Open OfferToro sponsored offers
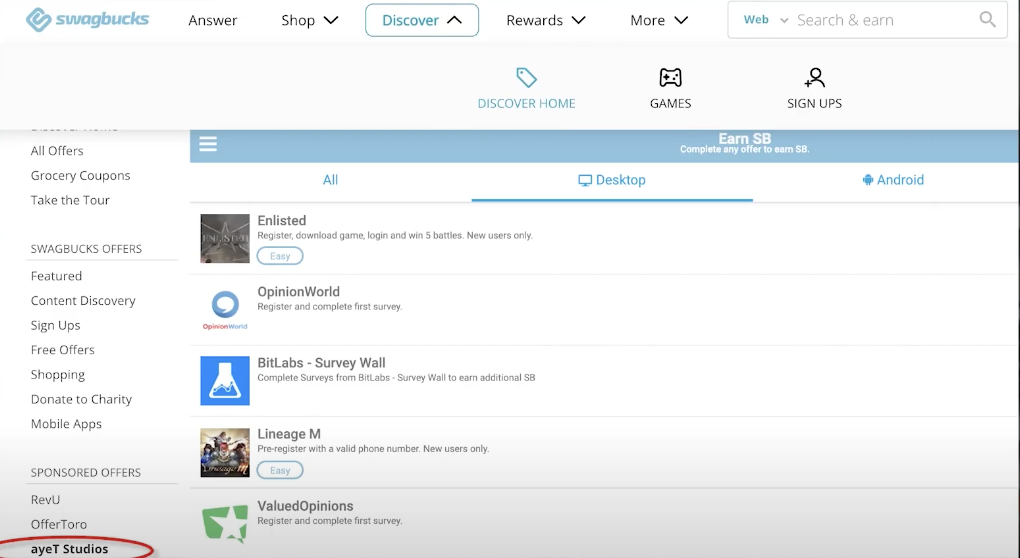 pyautogui.click(x=59, y=524)
